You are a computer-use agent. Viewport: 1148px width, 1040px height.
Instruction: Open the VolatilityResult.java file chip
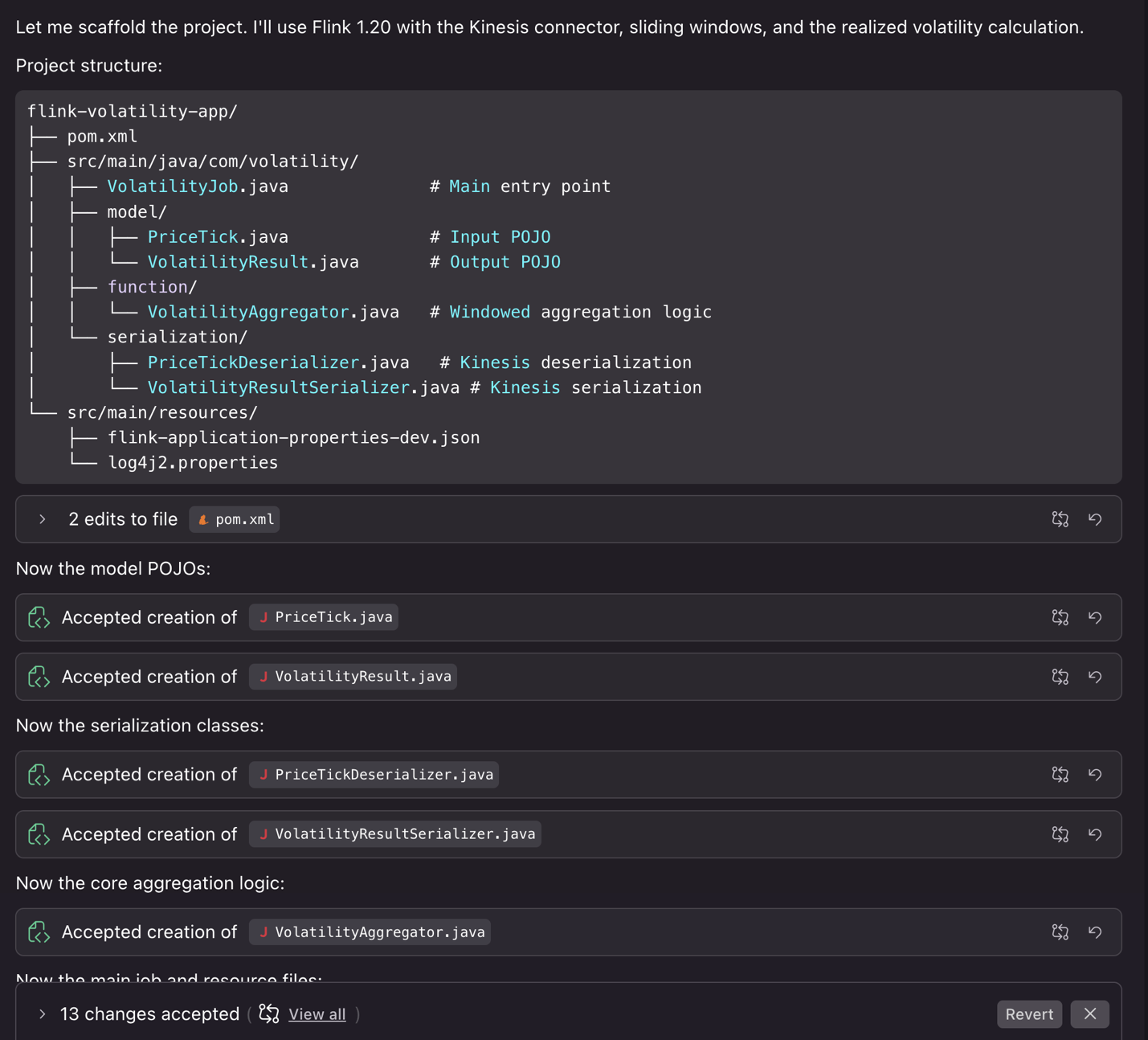click(353, 677)
